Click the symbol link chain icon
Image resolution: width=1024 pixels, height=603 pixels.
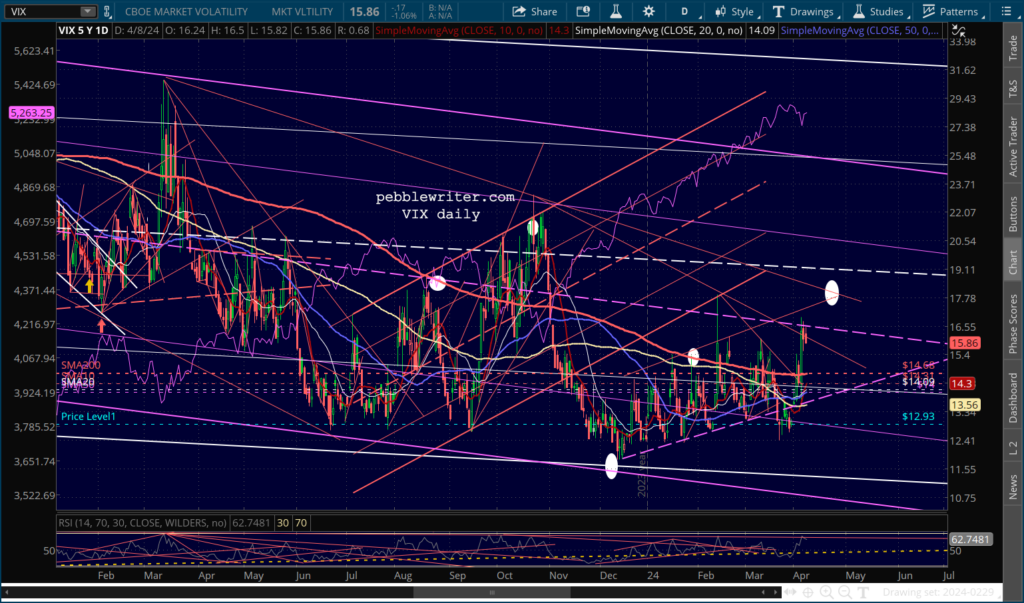[x=106, y=11]
